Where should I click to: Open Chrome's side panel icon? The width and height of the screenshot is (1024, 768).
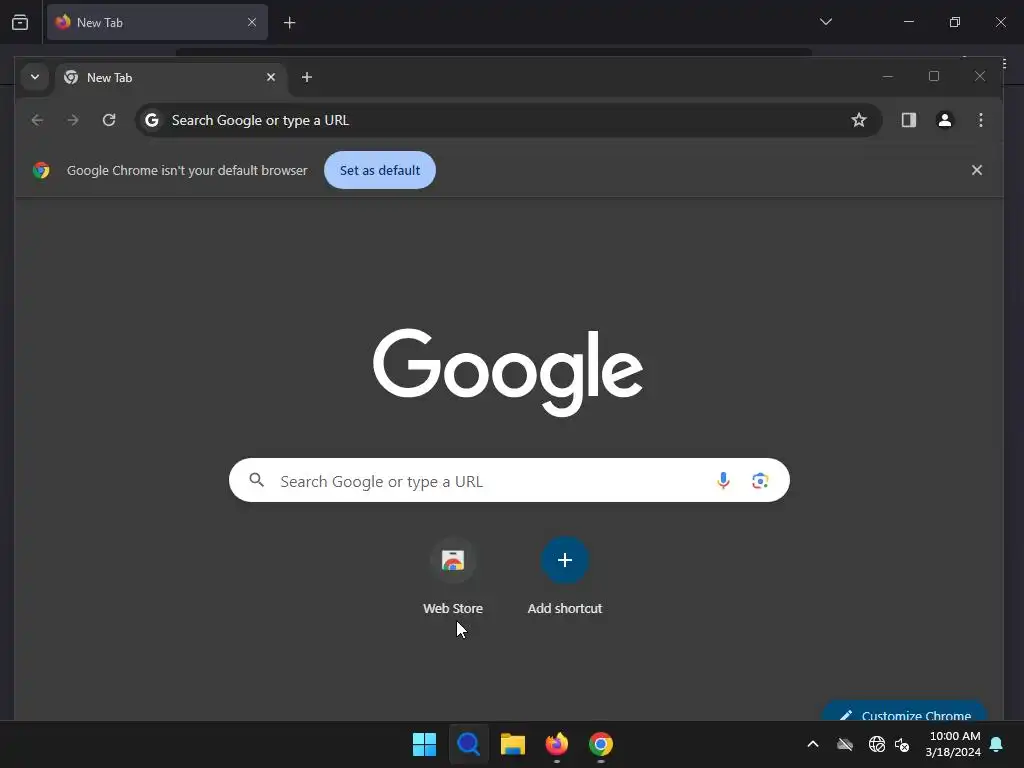pos(908,120)
